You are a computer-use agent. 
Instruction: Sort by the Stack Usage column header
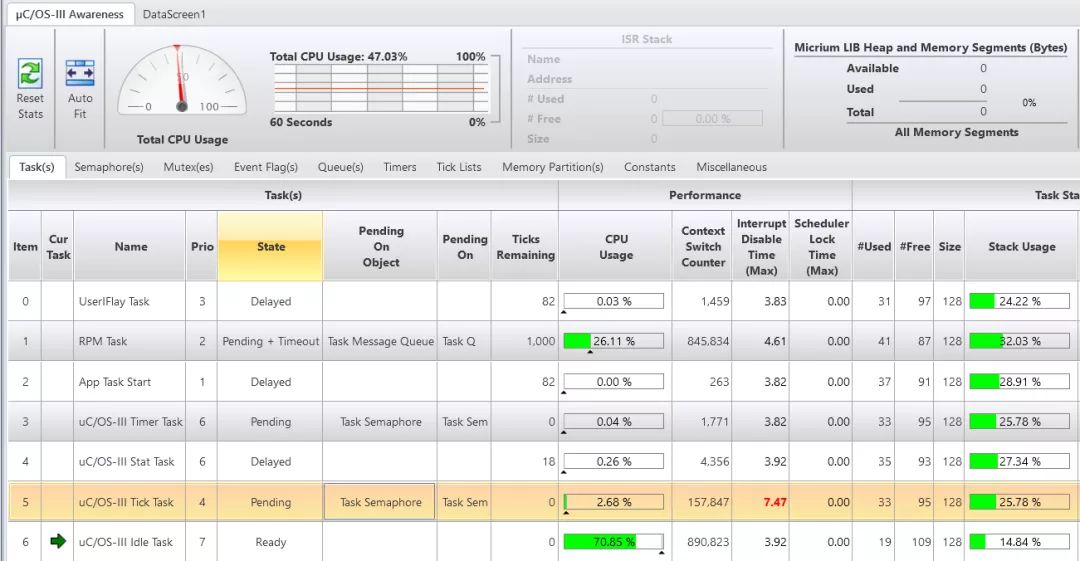tap(1021, 246)
